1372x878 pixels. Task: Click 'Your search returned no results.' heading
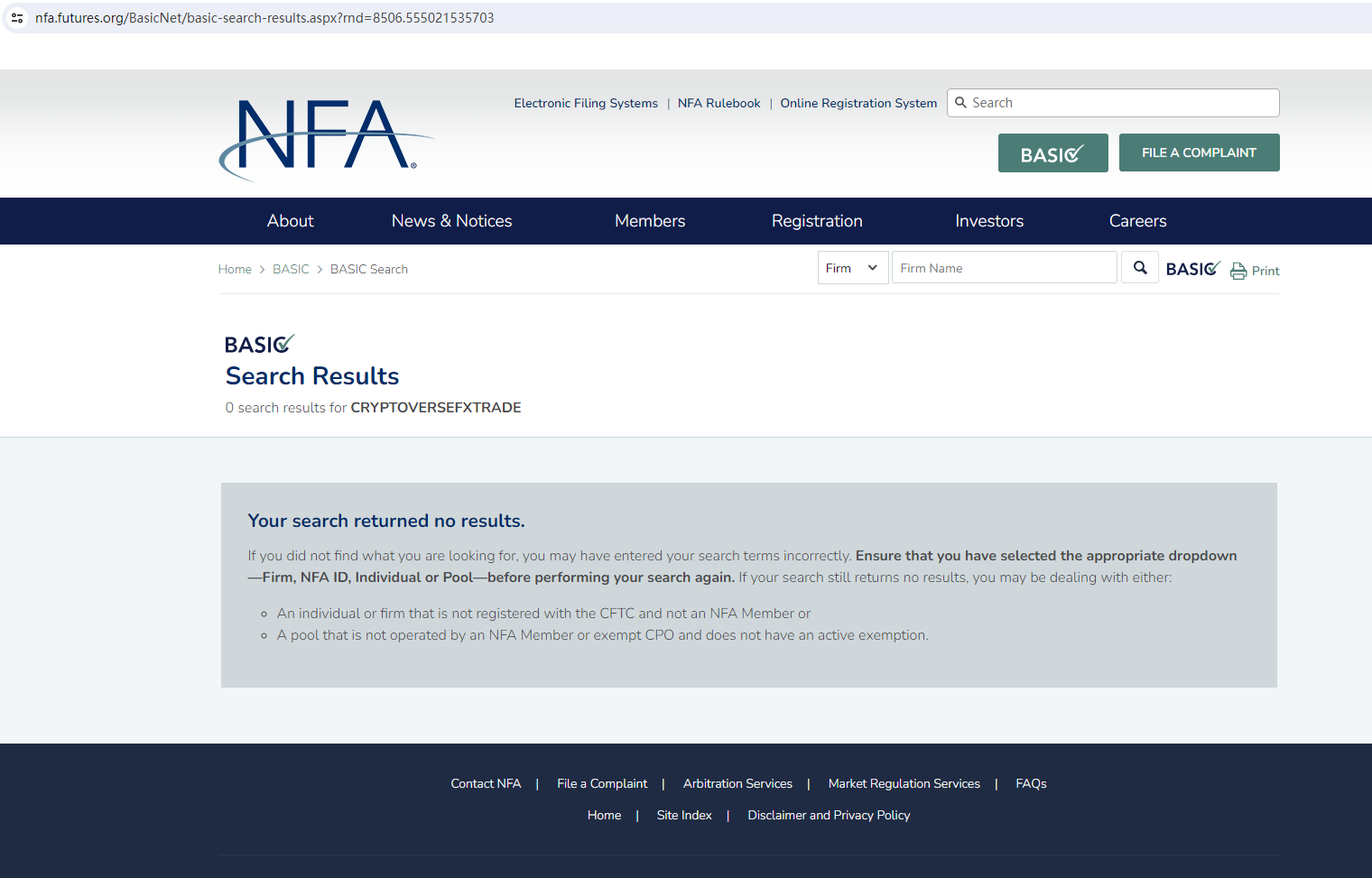click(x=386, y=521)
